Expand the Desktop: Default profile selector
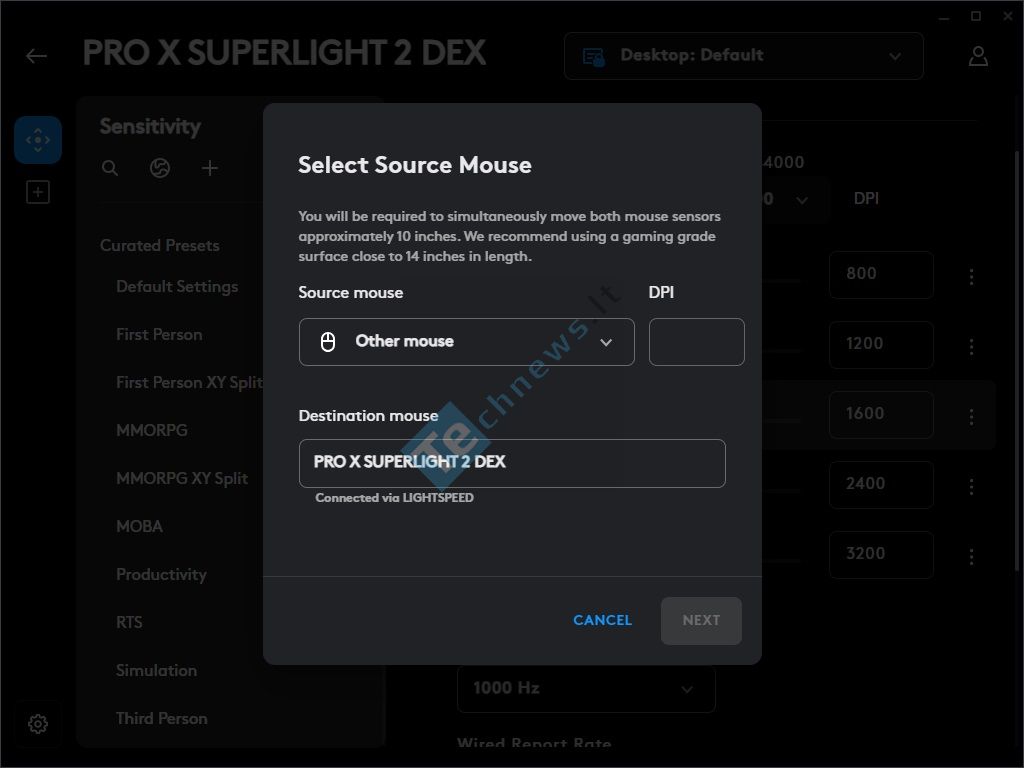This screenshot has width=1024, height=768. (x=744, y=56)
